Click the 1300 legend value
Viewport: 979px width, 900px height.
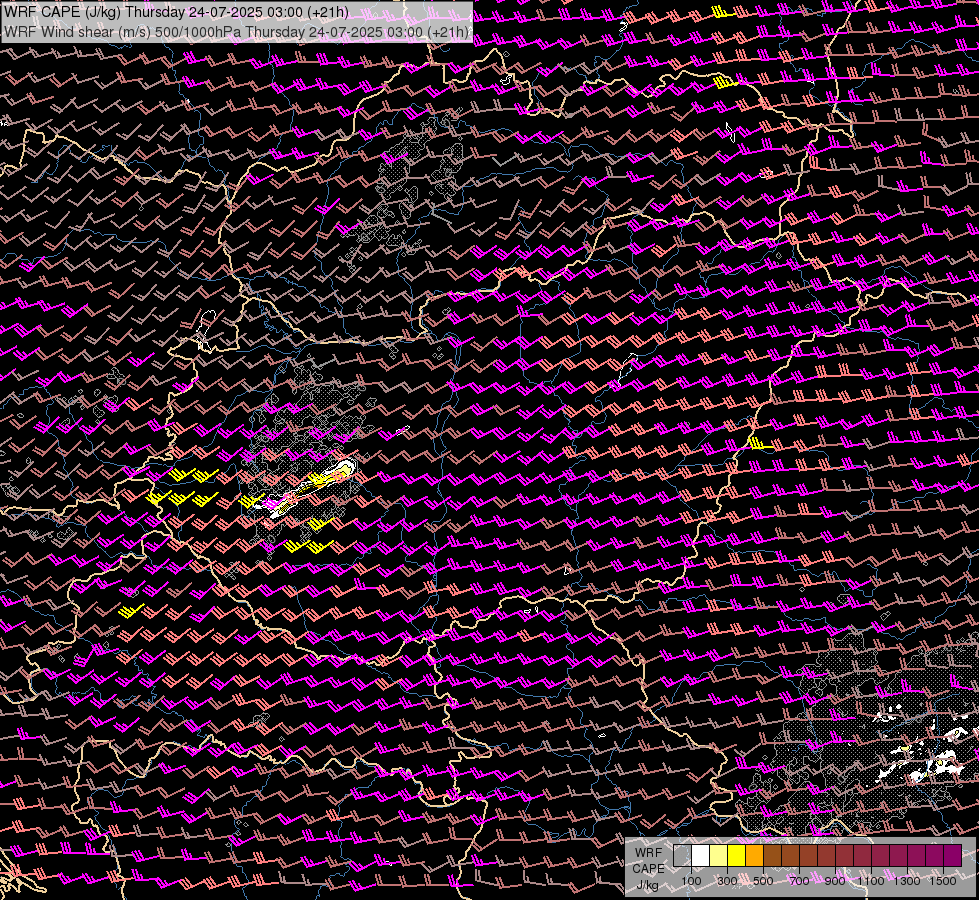tap(907, 881)
